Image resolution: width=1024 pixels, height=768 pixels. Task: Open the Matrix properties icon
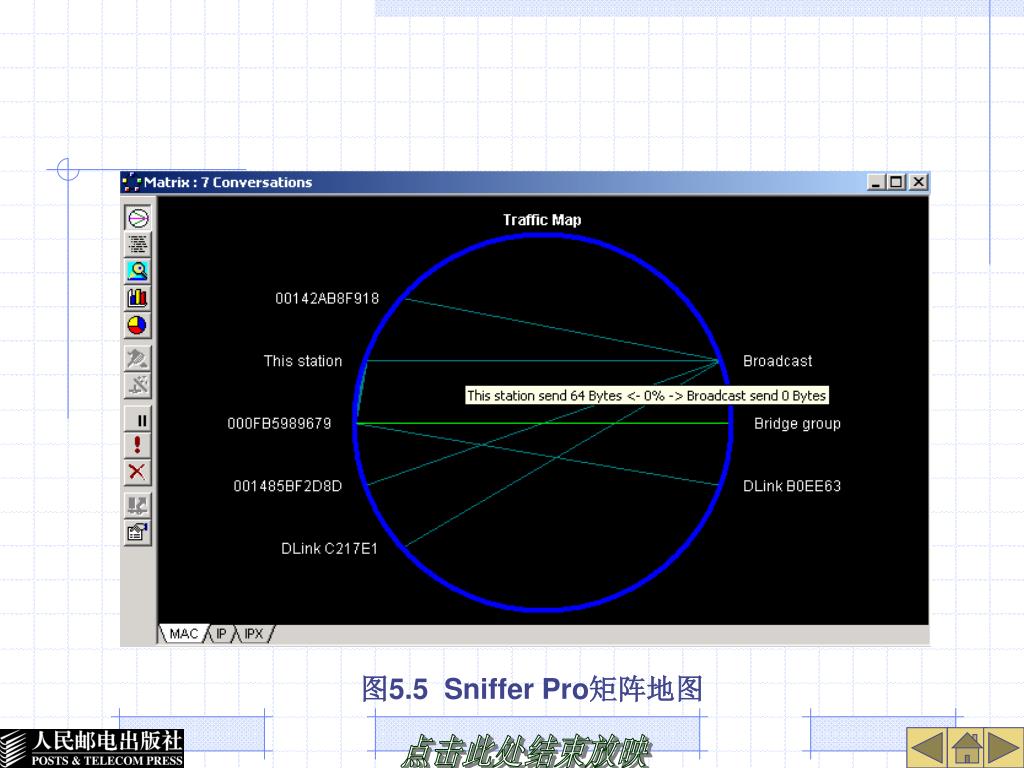pyautogui.click(x=138, y=532)
